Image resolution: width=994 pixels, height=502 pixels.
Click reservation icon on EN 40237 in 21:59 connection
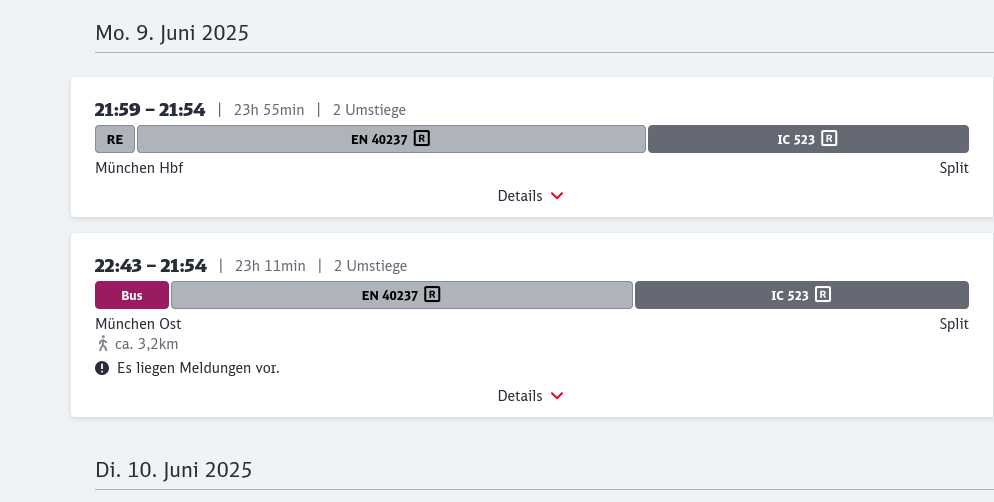(422, 139)
